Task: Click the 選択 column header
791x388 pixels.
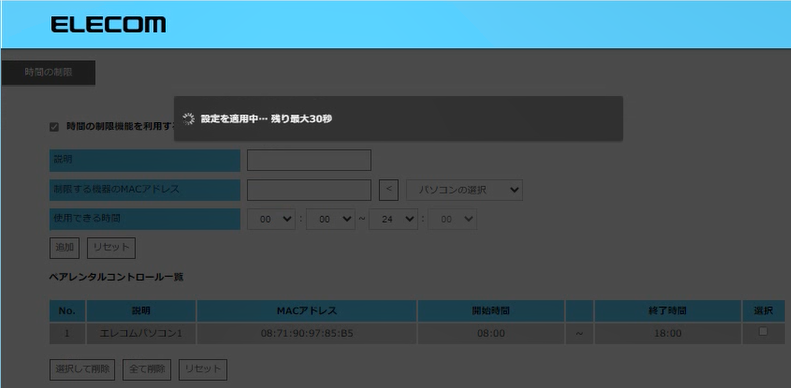Action: click(x=763, y=311)
